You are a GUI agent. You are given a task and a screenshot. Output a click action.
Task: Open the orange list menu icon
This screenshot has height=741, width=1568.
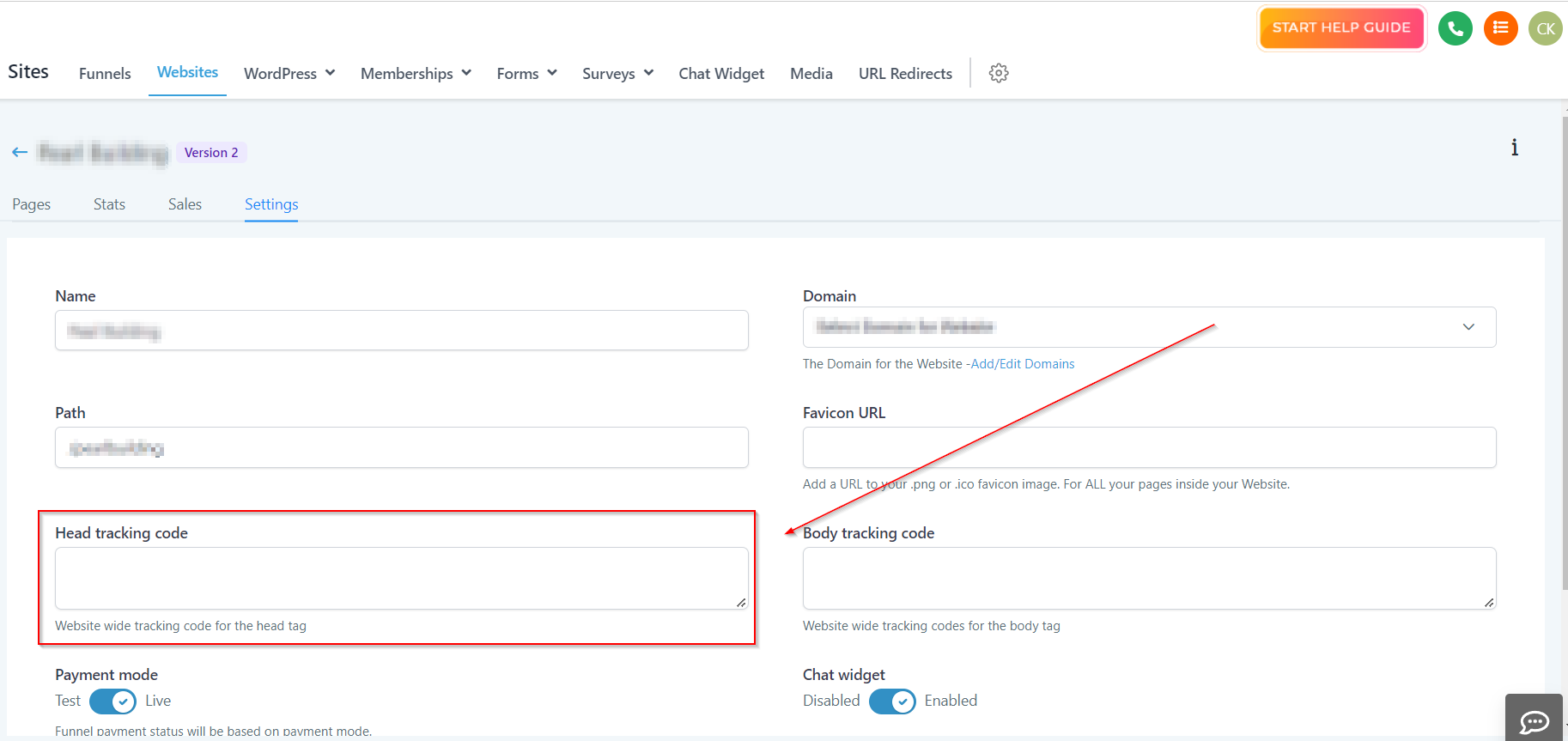point(1500,28)
